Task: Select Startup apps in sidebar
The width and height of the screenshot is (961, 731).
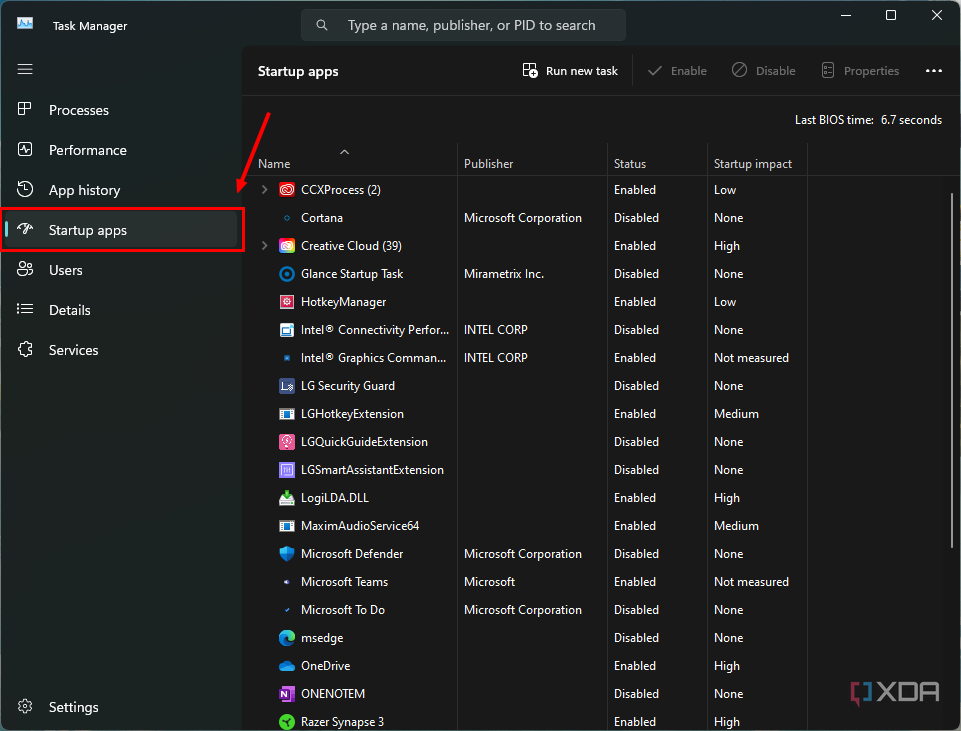Action: (x=120, y=230)
